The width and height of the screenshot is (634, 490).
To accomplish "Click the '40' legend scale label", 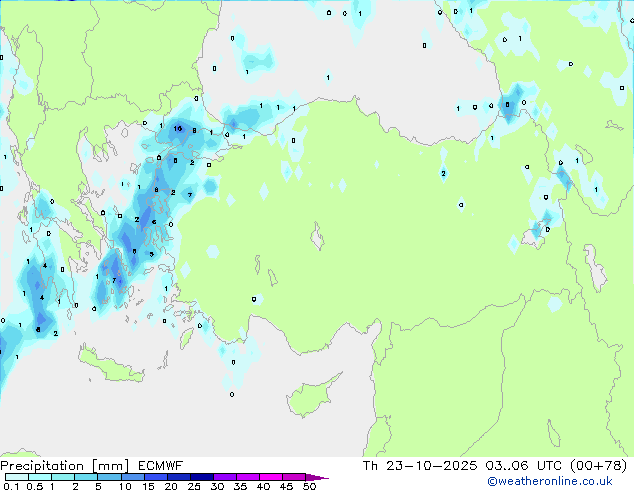I will [263, 486].
